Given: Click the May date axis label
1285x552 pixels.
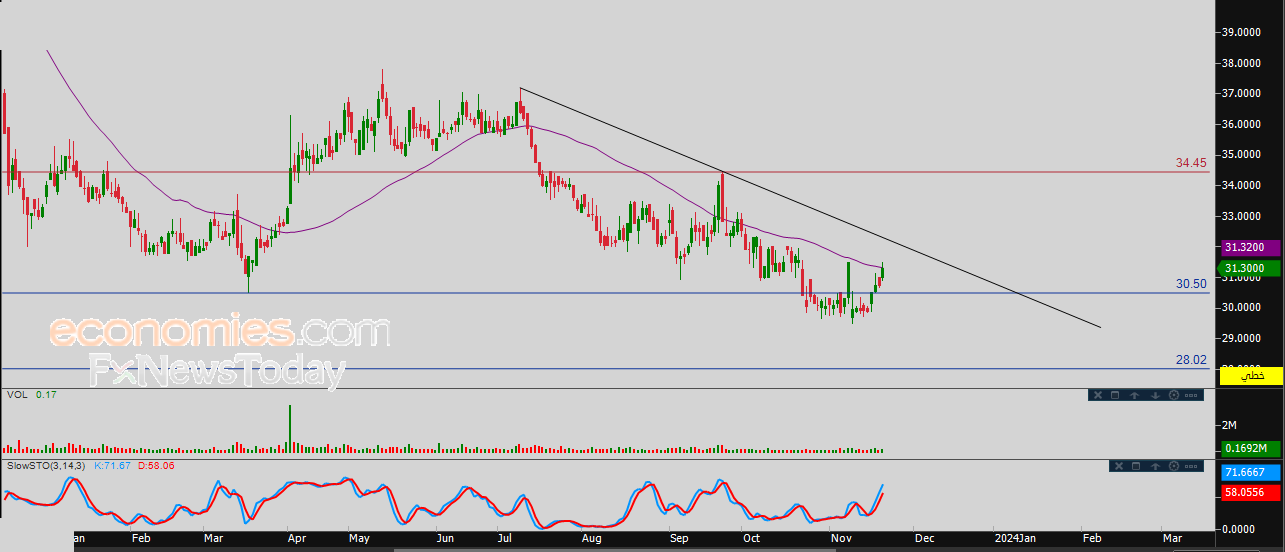Looking at the screenshot, I should [359, 538].
